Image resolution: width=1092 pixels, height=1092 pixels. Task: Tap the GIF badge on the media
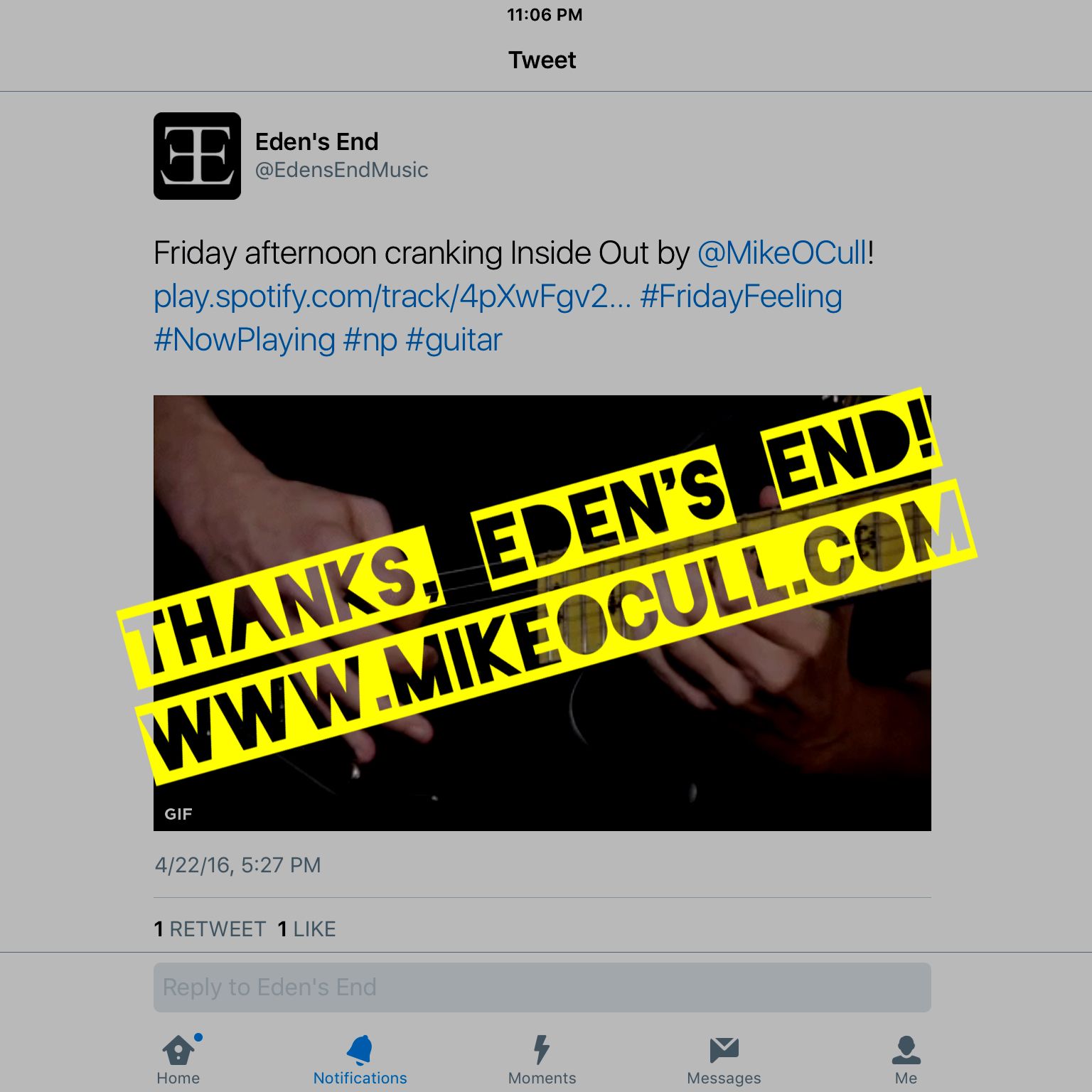(x=178, y=814)
